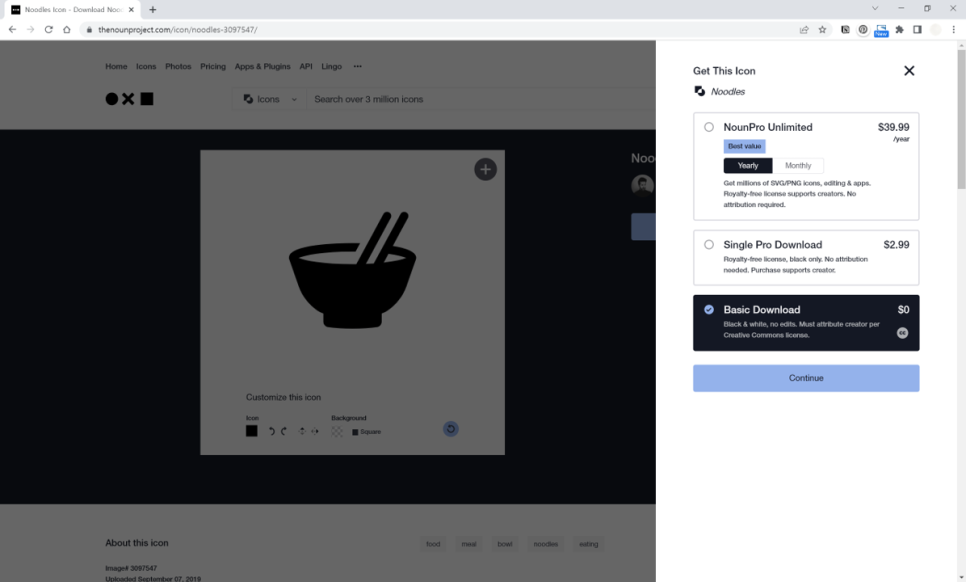
Task: Click the noodle bowl icon preview
Action: click(x=352, y=270)
